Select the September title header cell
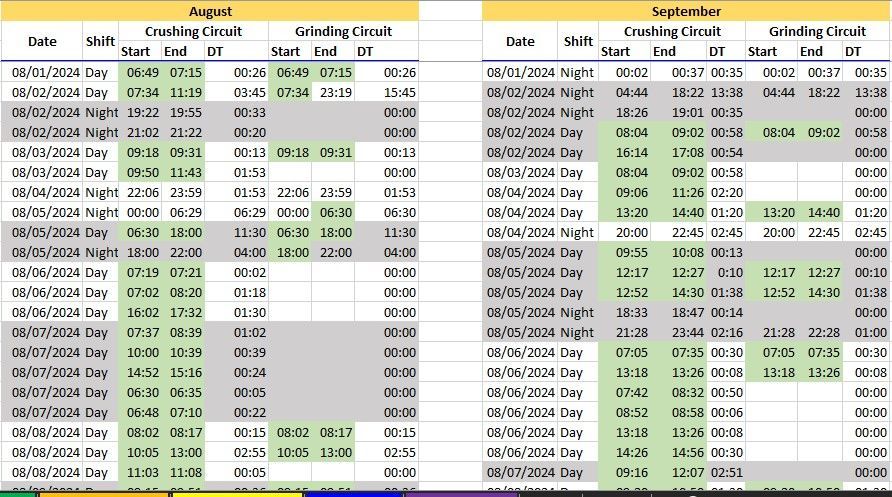Image resolution: width=892 pixels, height=497 pixels. pos(686,11)
